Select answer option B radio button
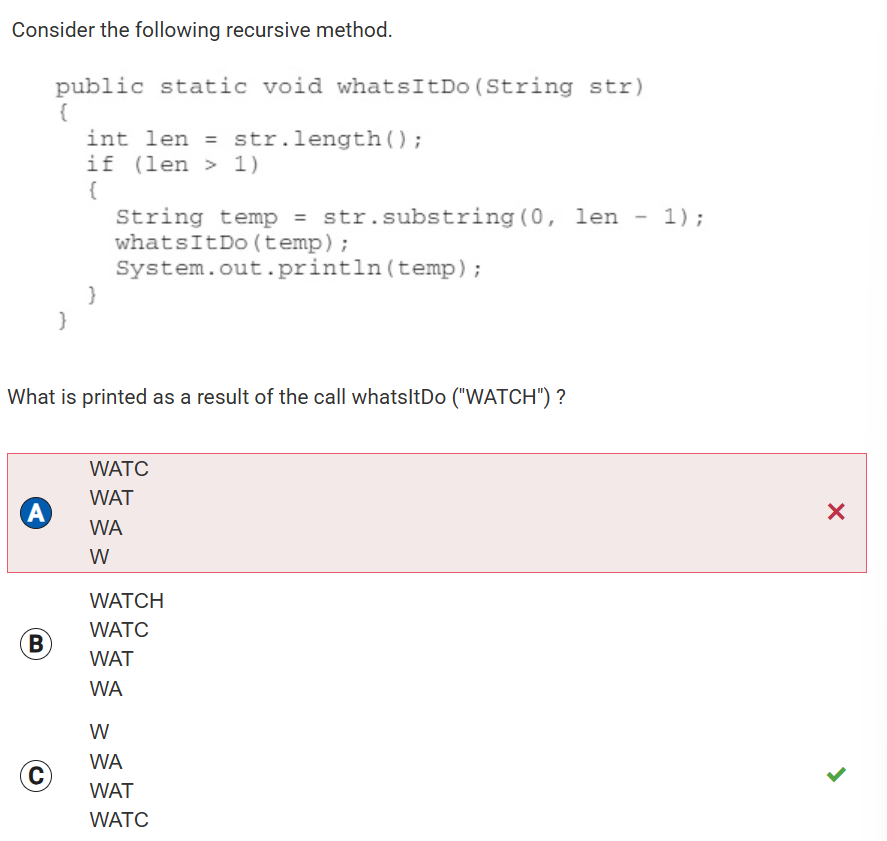Image resolution: width=887 pixels, height=841 pixels. (x=36, y=644)
